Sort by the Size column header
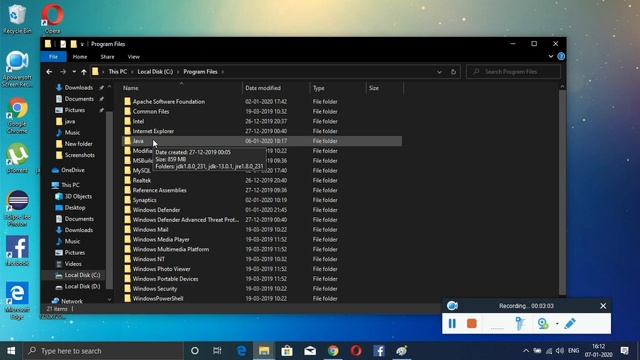 tap(385, 88)
